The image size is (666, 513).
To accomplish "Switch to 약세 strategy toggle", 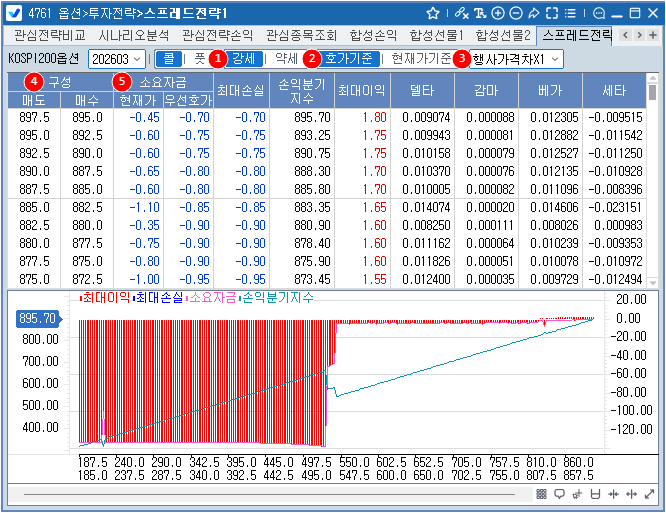I will pos(285,59).
